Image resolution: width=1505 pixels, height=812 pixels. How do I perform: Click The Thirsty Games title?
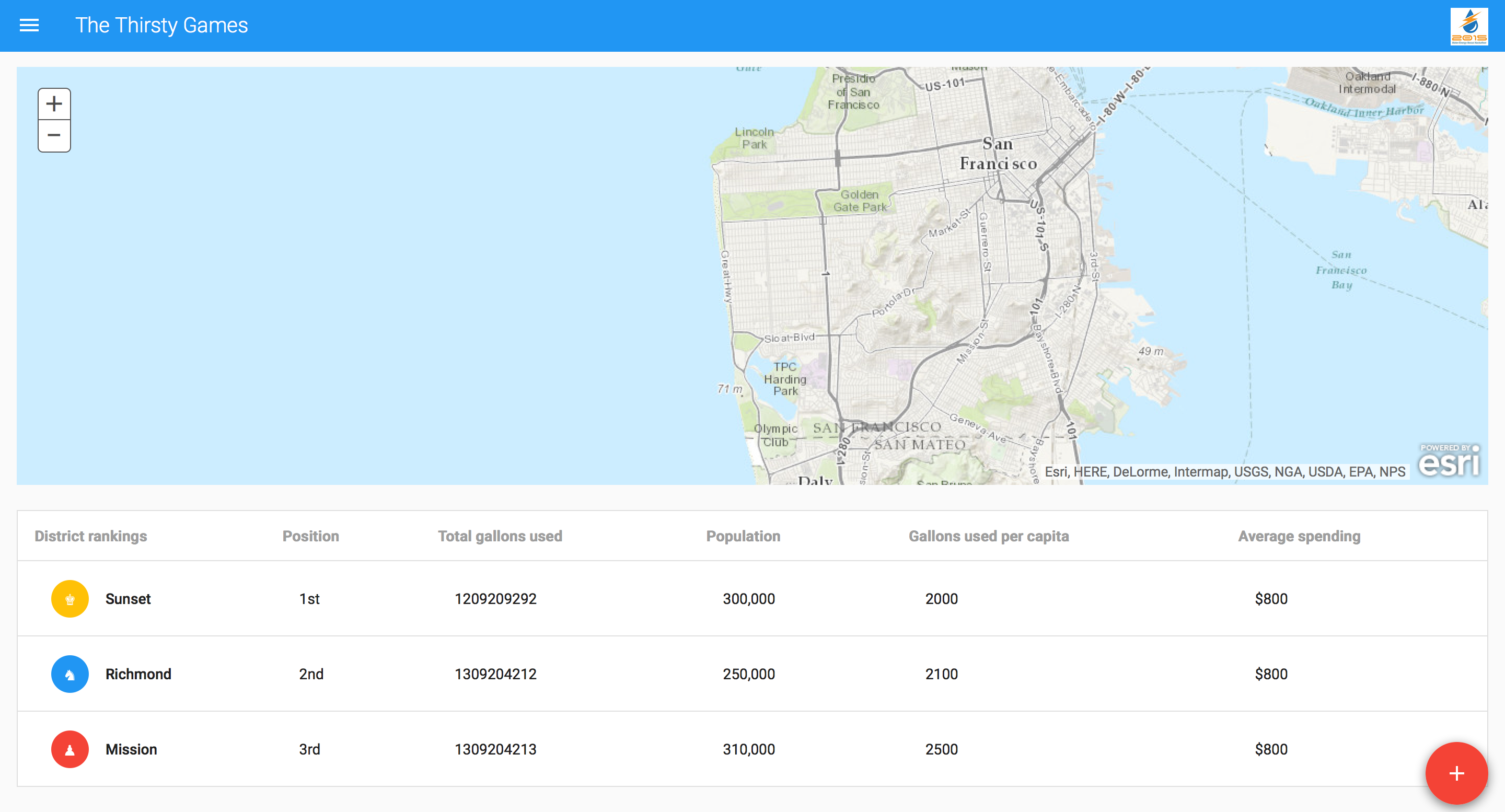pyautogui.click(x=161, y=25)
